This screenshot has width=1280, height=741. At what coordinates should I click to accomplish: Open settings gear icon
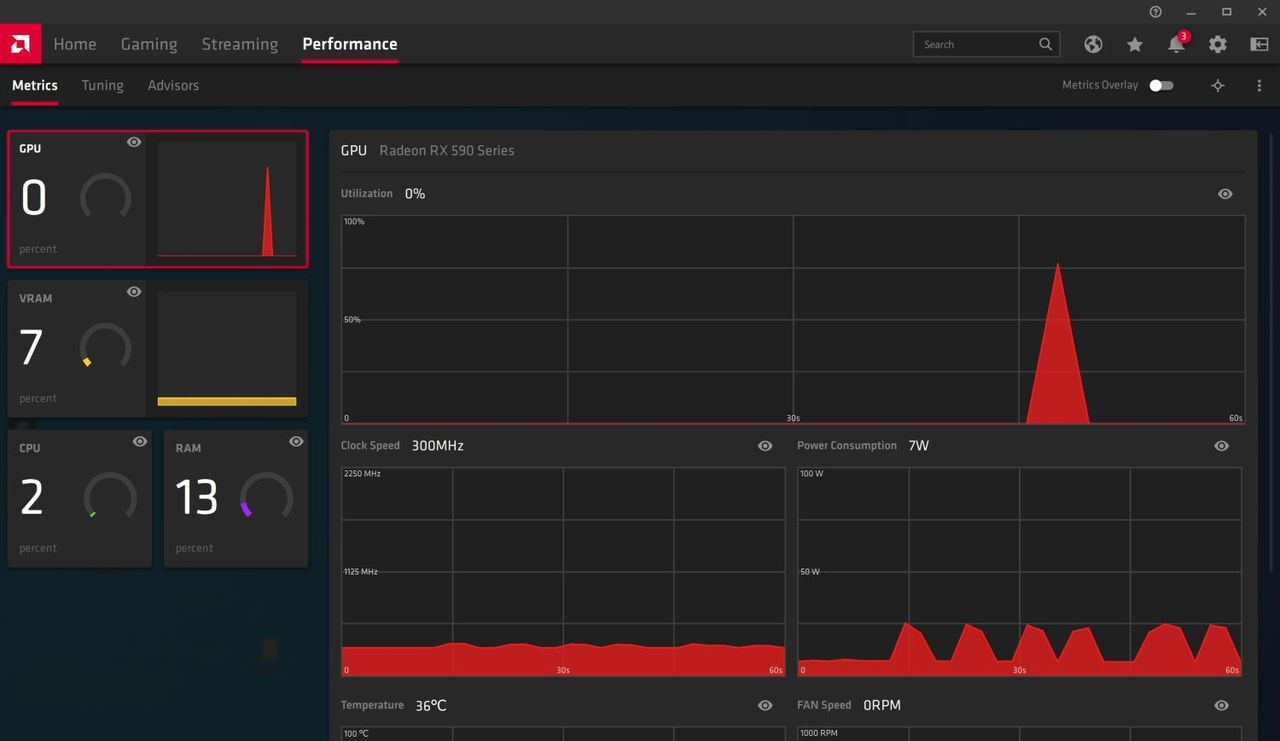click(x=1218, y=44)
